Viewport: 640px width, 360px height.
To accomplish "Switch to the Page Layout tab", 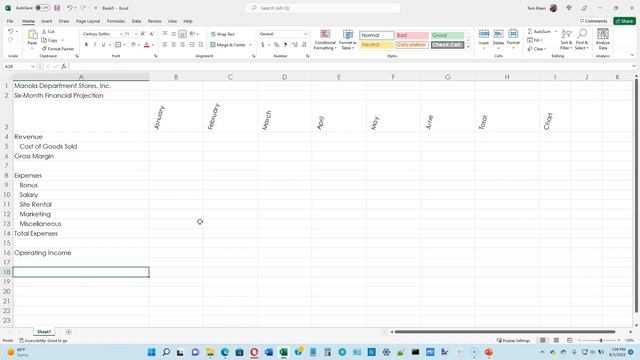I will [88, 21].
